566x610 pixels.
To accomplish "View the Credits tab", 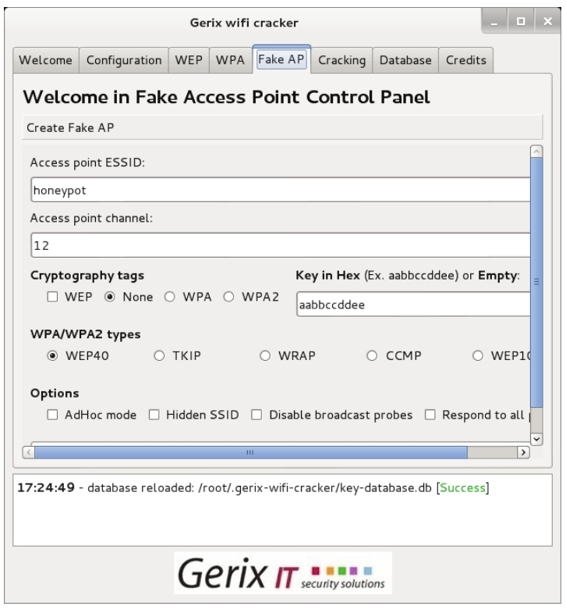I will (x=466, y=60).
